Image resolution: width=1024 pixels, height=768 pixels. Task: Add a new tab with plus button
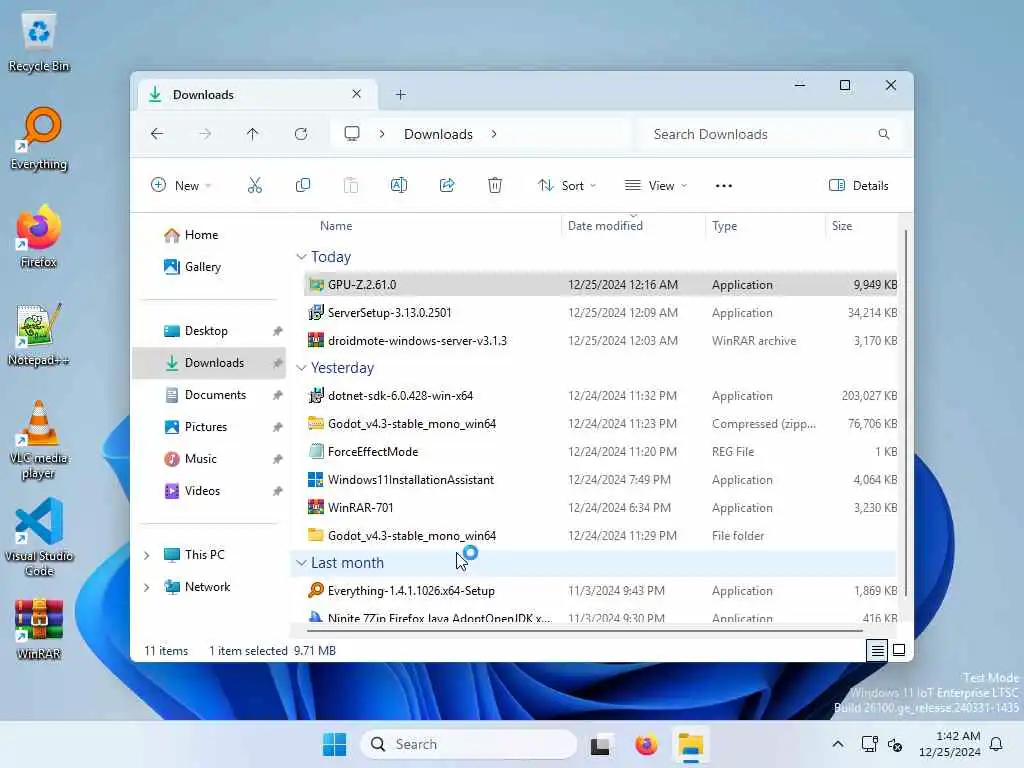pyautogui.click(x=400, y=95)
